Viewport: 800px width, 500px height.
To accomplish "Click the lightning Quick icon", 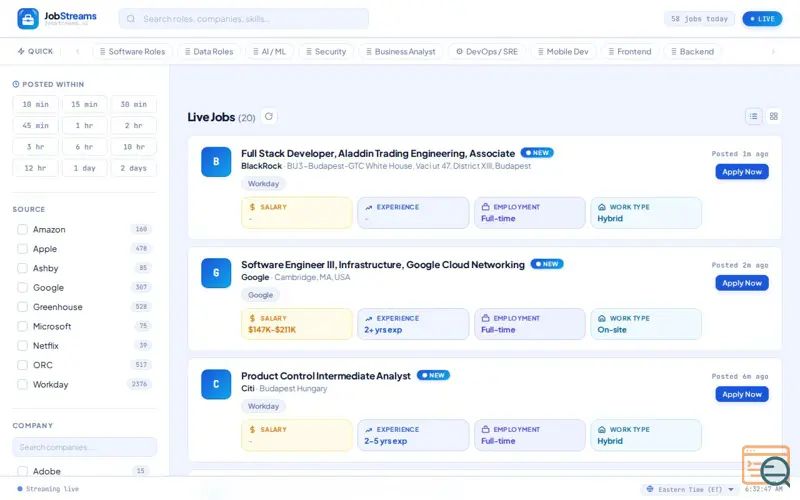I will [x=21, y=51].
